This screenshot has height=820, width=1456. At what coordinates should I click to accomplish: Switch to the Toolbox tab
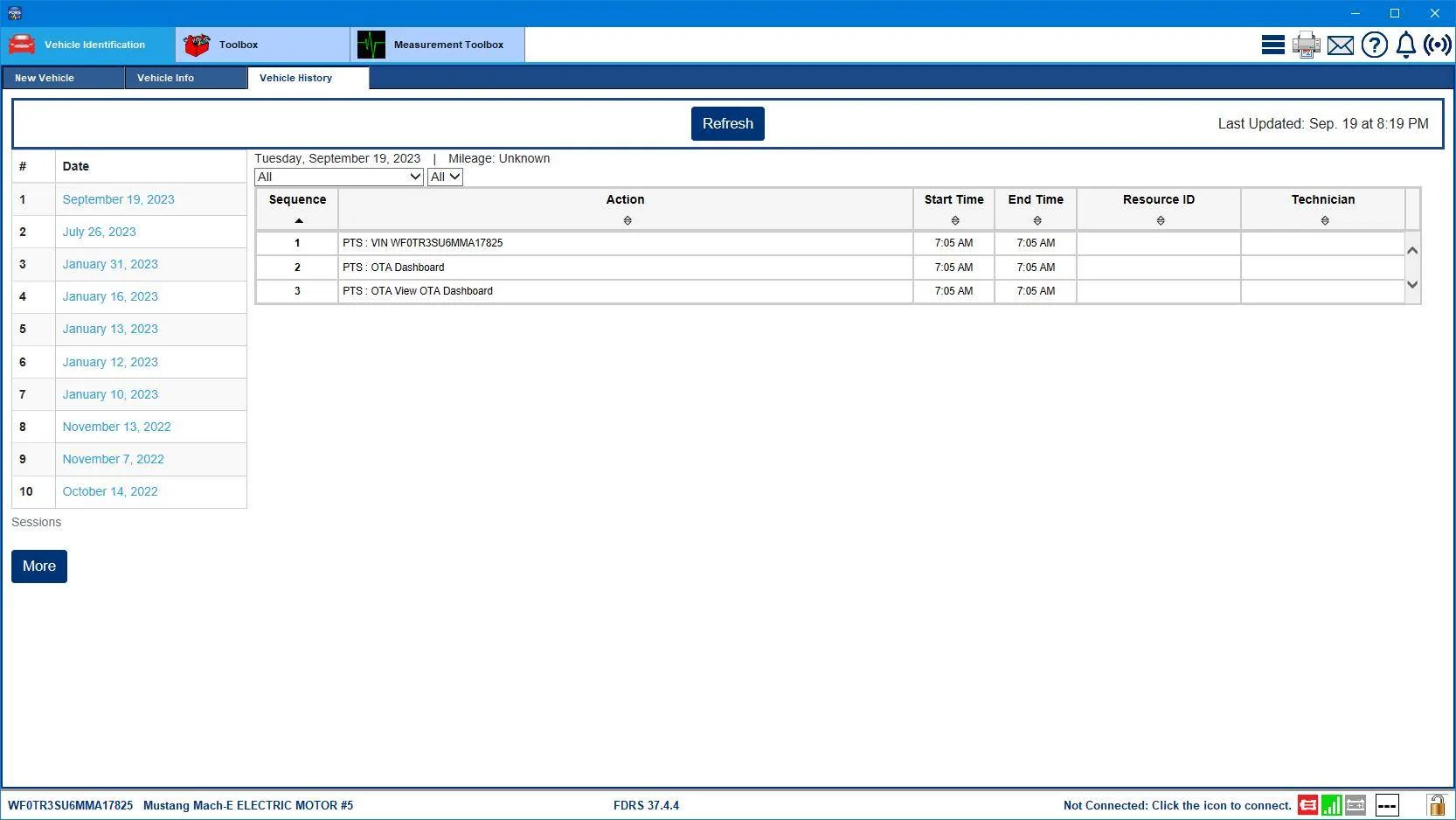(x=262, y=45)
